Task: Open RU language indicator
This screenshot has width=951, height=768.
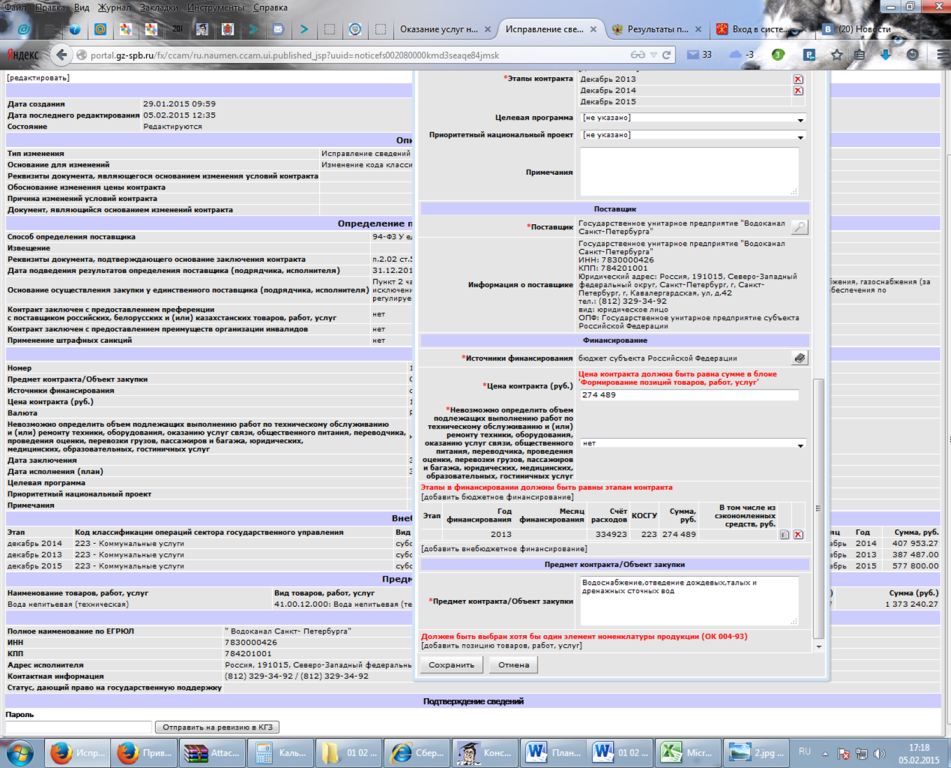Action: pyautogui.click(x=805, y=752)
